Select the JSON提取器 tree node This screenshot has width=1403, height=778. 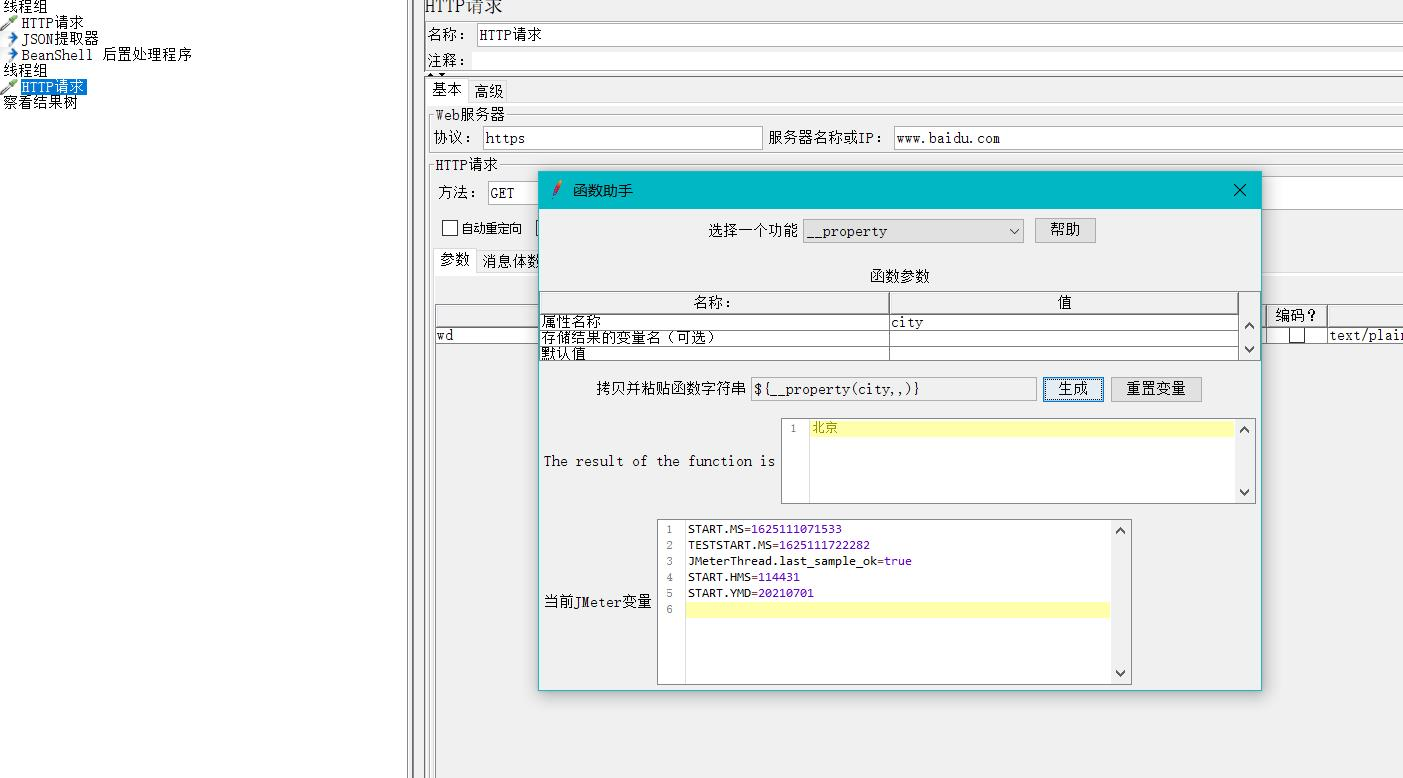tap(60, 39)
